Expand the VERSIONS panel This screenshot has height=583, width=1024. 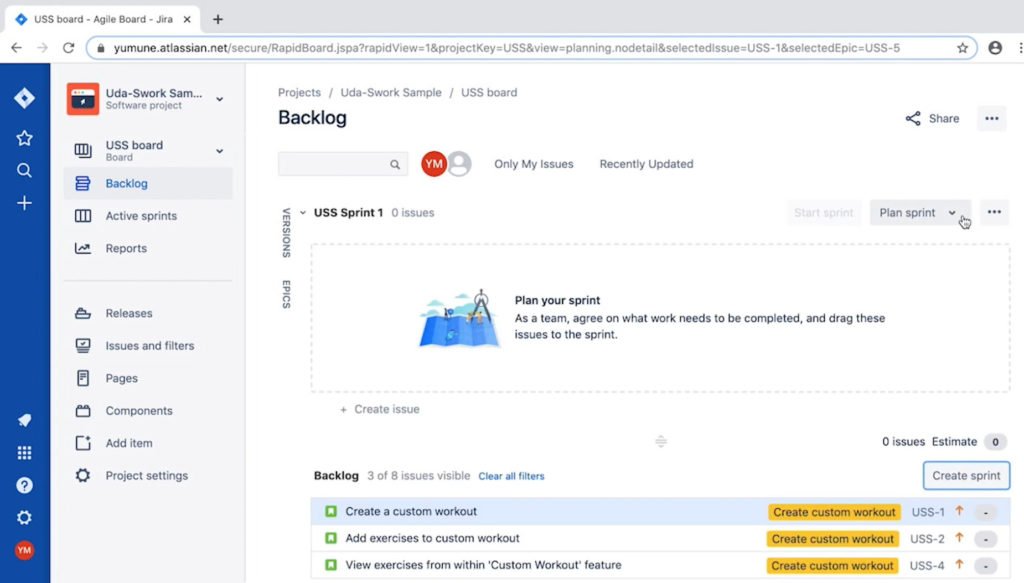click(x=286, y=233)
